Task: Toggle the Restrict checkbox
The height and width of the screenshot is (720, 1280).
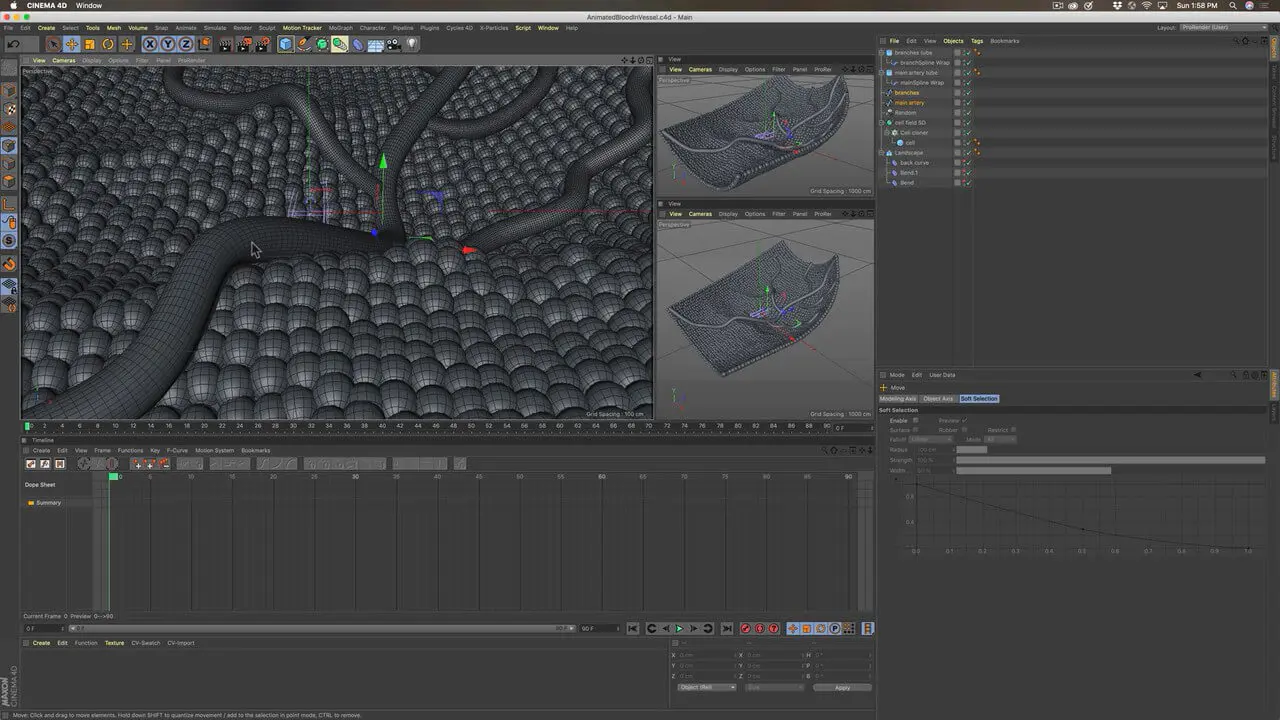Action: 1014,430
